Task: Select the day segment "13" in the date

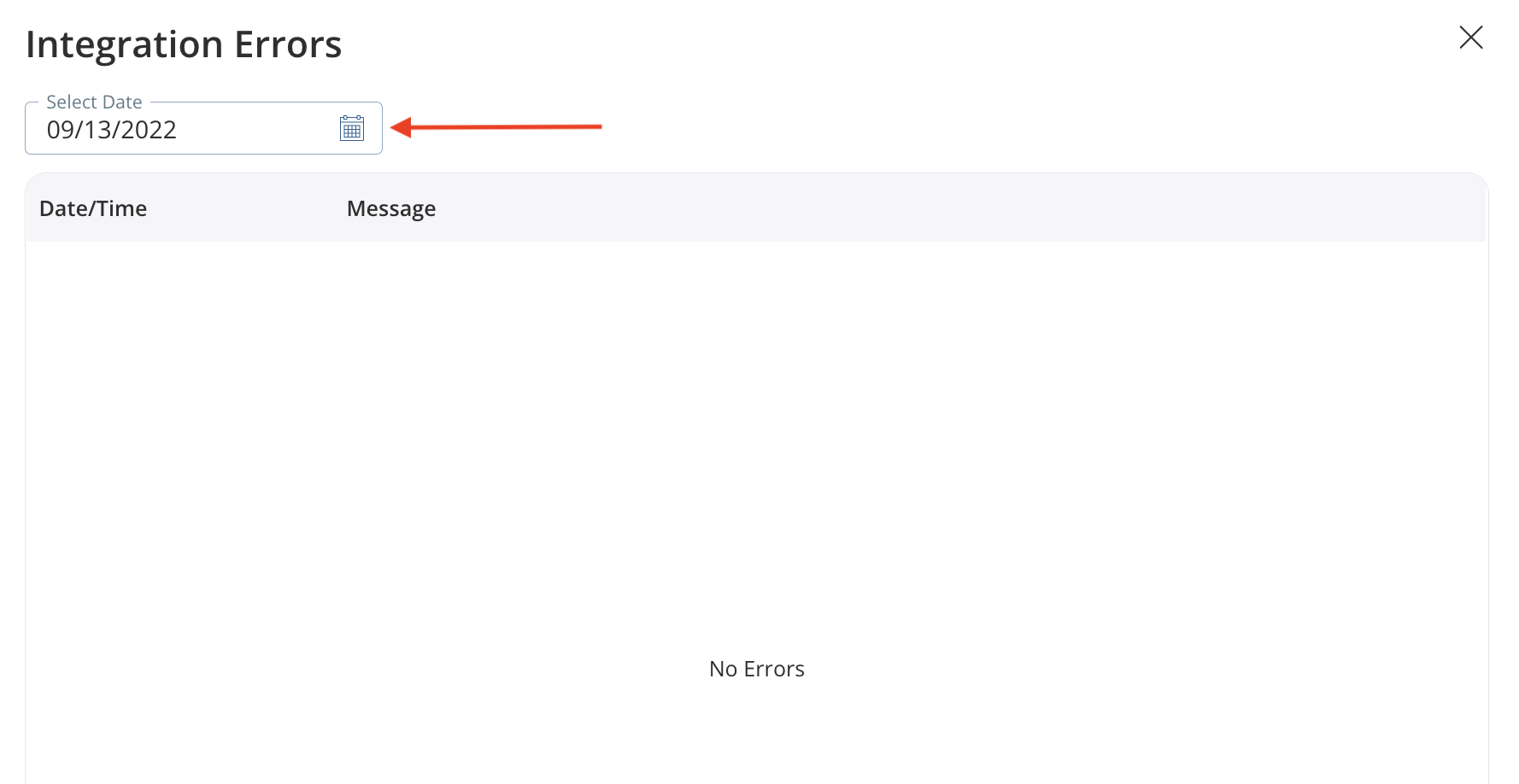Action: 97,130
